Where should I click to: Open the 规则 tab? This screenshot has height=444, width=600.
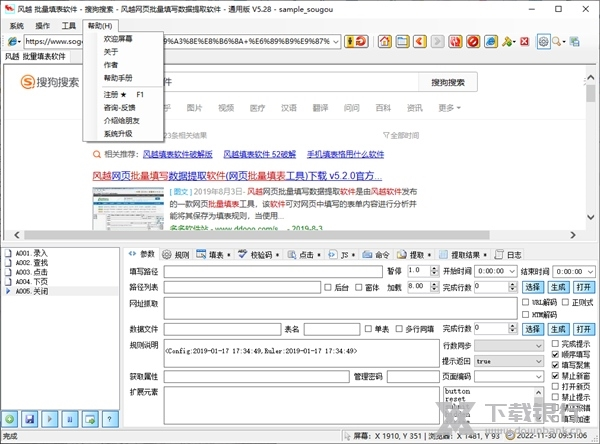[x=176, y=255]
